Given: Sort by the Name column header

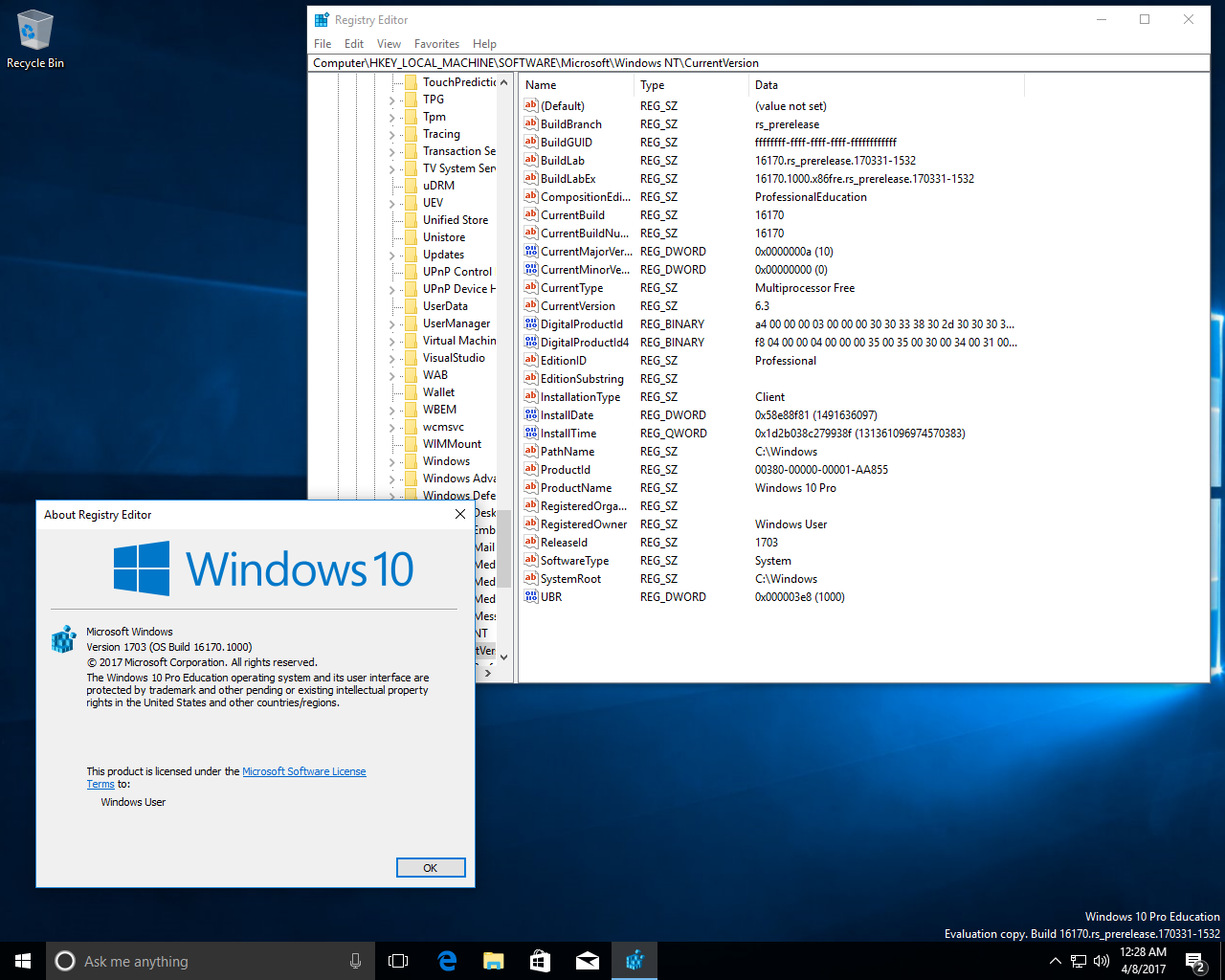Looking at the screenshot, I should click(x=577, y=85).
